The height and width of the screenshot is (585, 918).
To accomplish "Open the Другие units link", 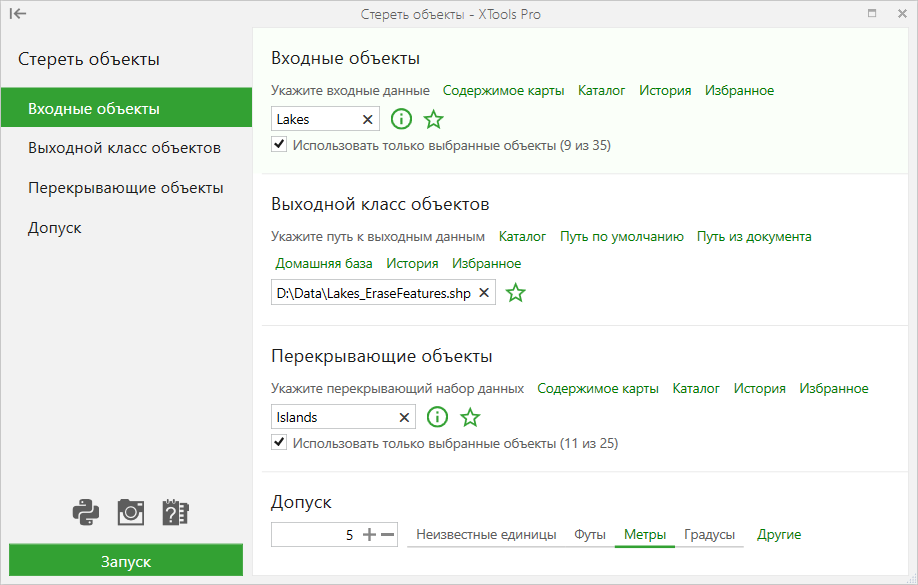I will 779,535.
